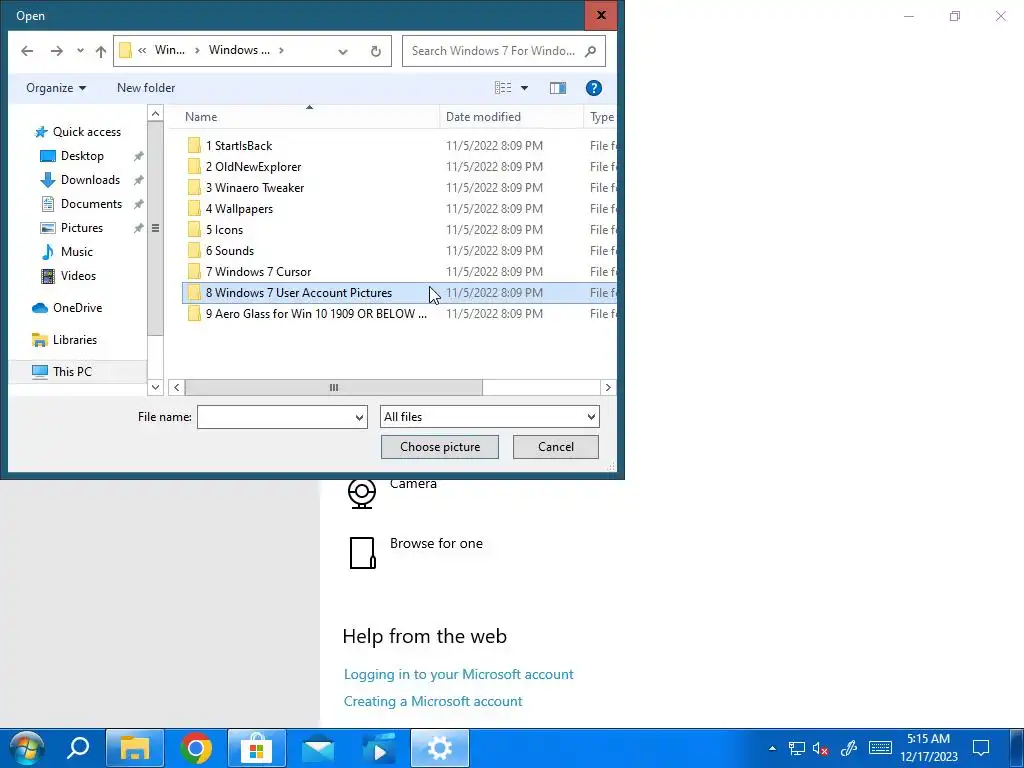Open Microsoft Store from taskbar
The image size is (1024, 768).
pos(257,748)
